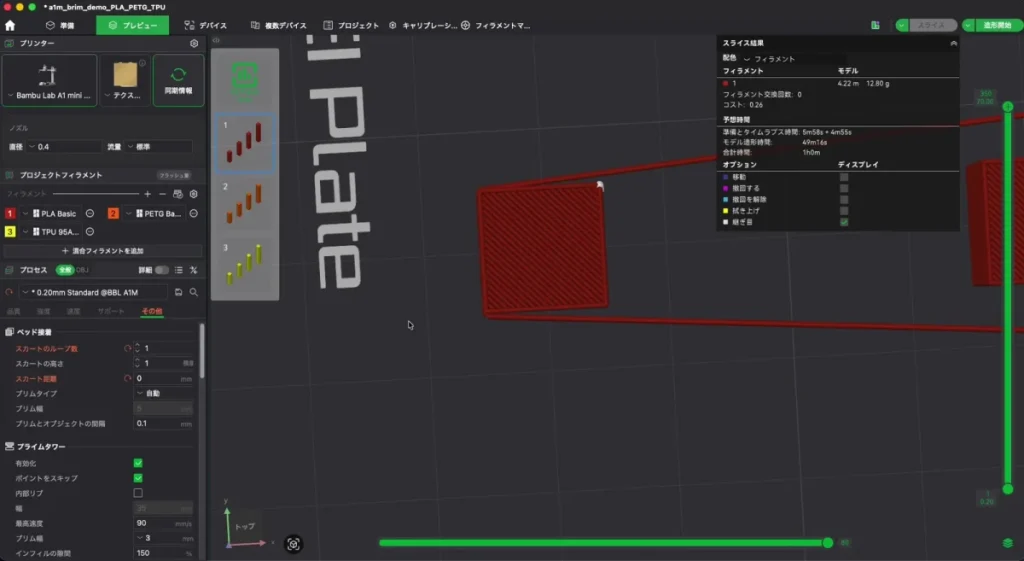This screenshot has width=1024, height=561.
Task: Disable the prime tower enable checkbox
Action: tap(138, 463)
